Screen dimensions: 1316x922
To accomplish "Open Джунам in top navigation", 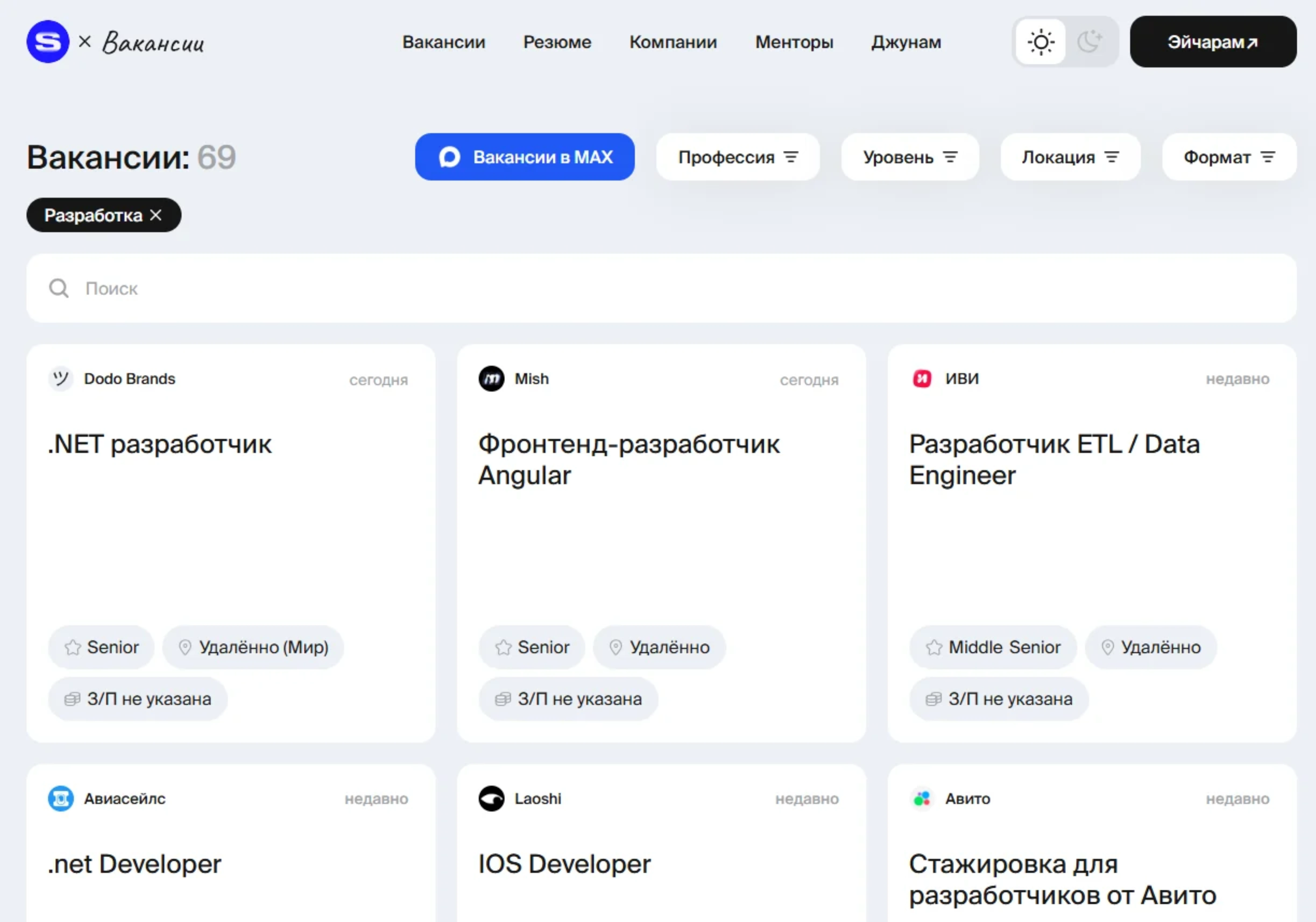I will tap(906, 42).
